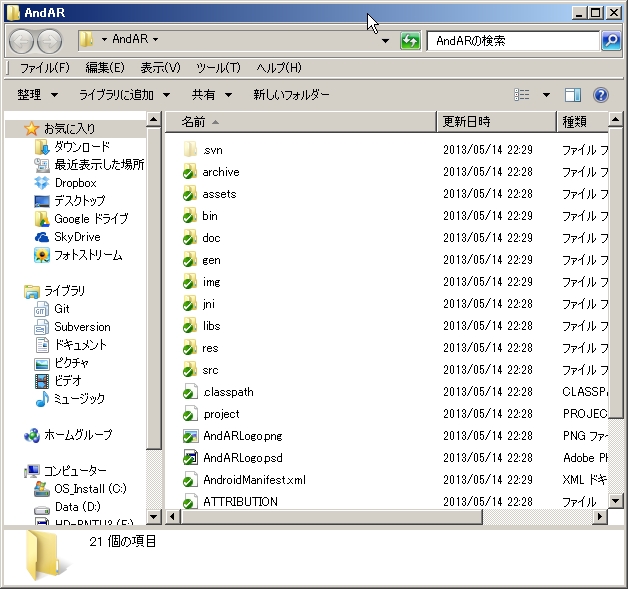Click the Dropbox icon in favorites
Viewport: 628px width, 589px height.
tap(42, 183)
